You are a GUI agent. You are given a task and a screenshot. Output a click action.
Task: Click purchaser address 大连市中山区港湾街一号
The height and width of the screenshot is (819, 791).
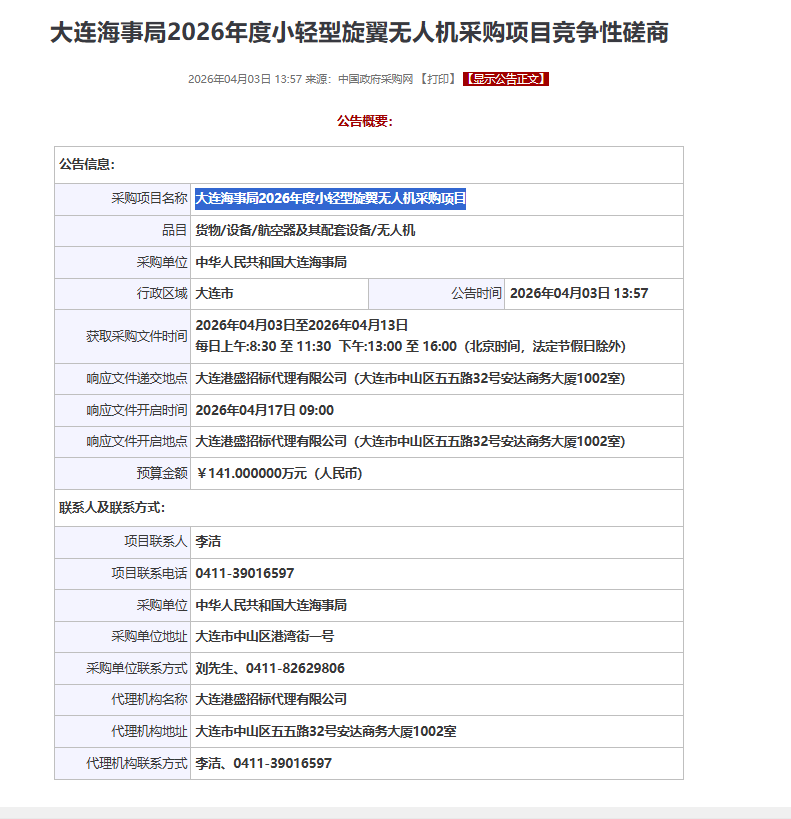pyautogui.click(x=265, y=636)
